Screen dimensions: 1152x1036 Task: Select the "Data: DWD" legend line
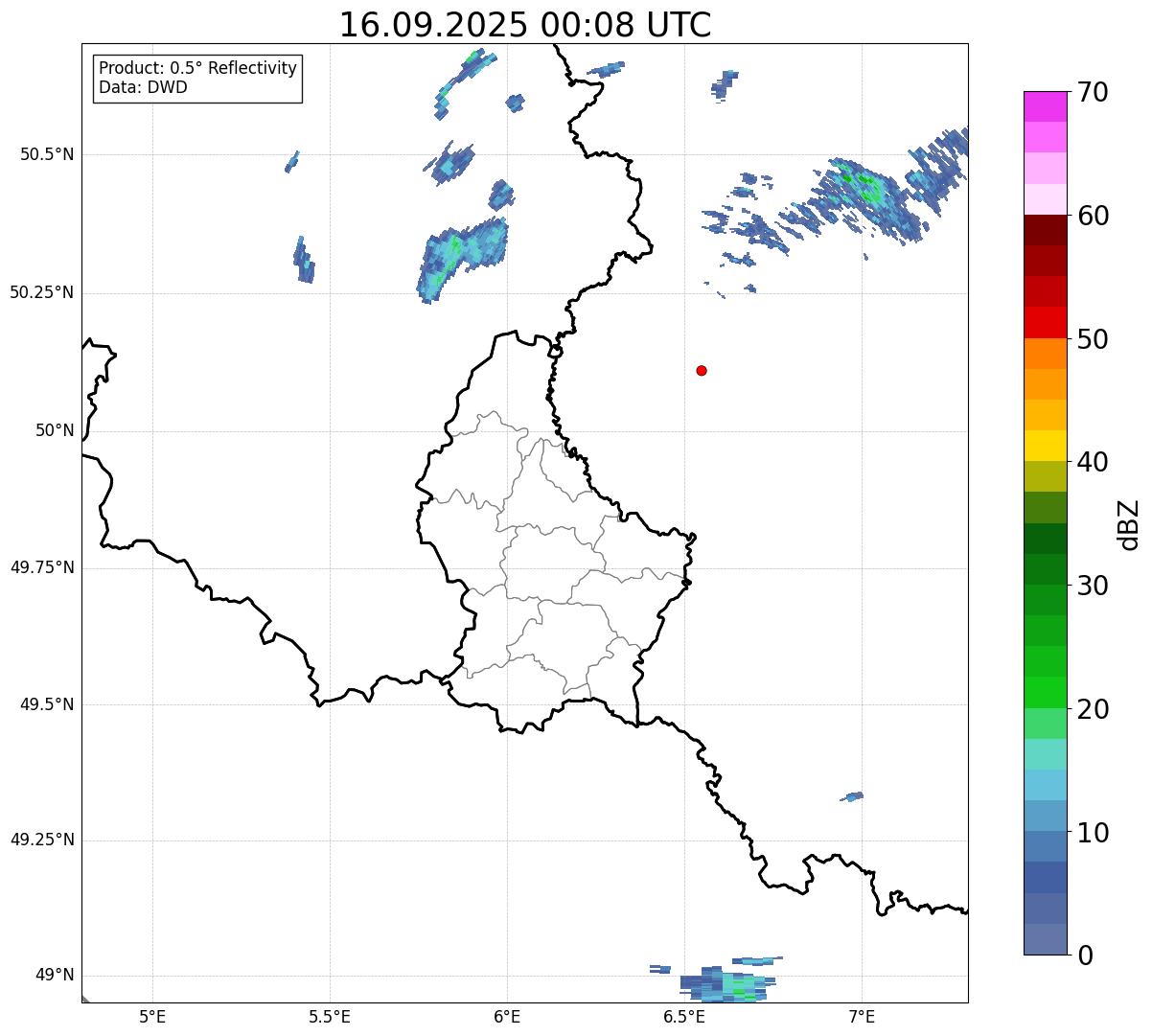[x=143, y=87]
